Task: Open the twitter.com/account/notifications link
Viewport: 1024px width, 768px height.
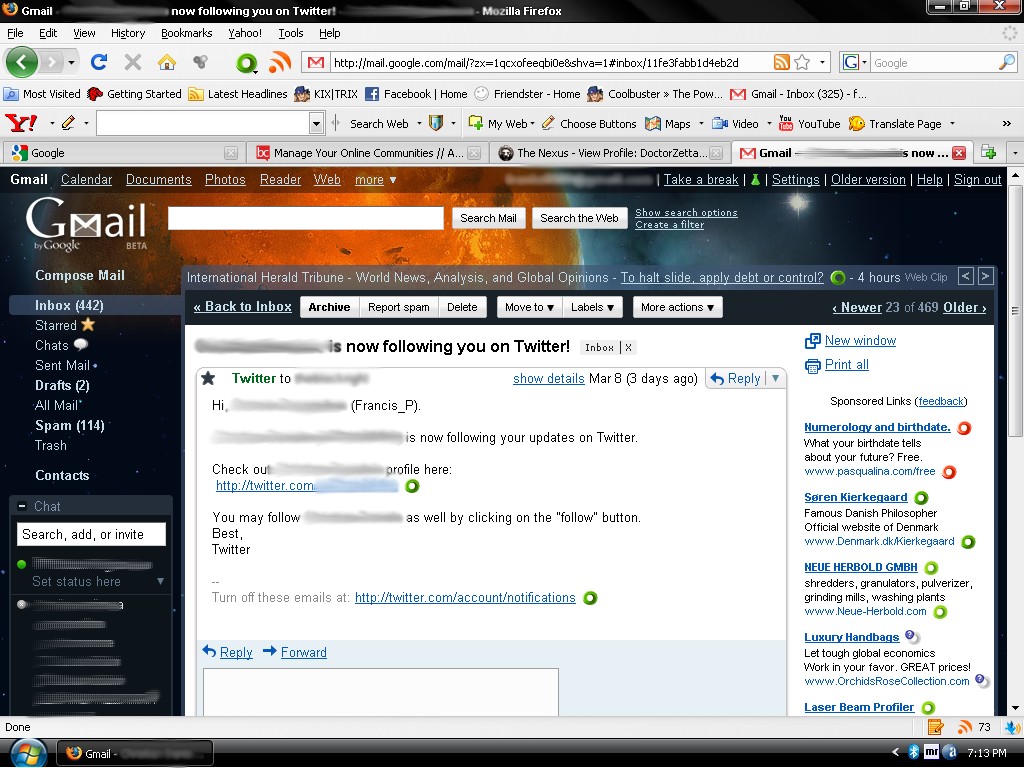Action: pos(465,598)
